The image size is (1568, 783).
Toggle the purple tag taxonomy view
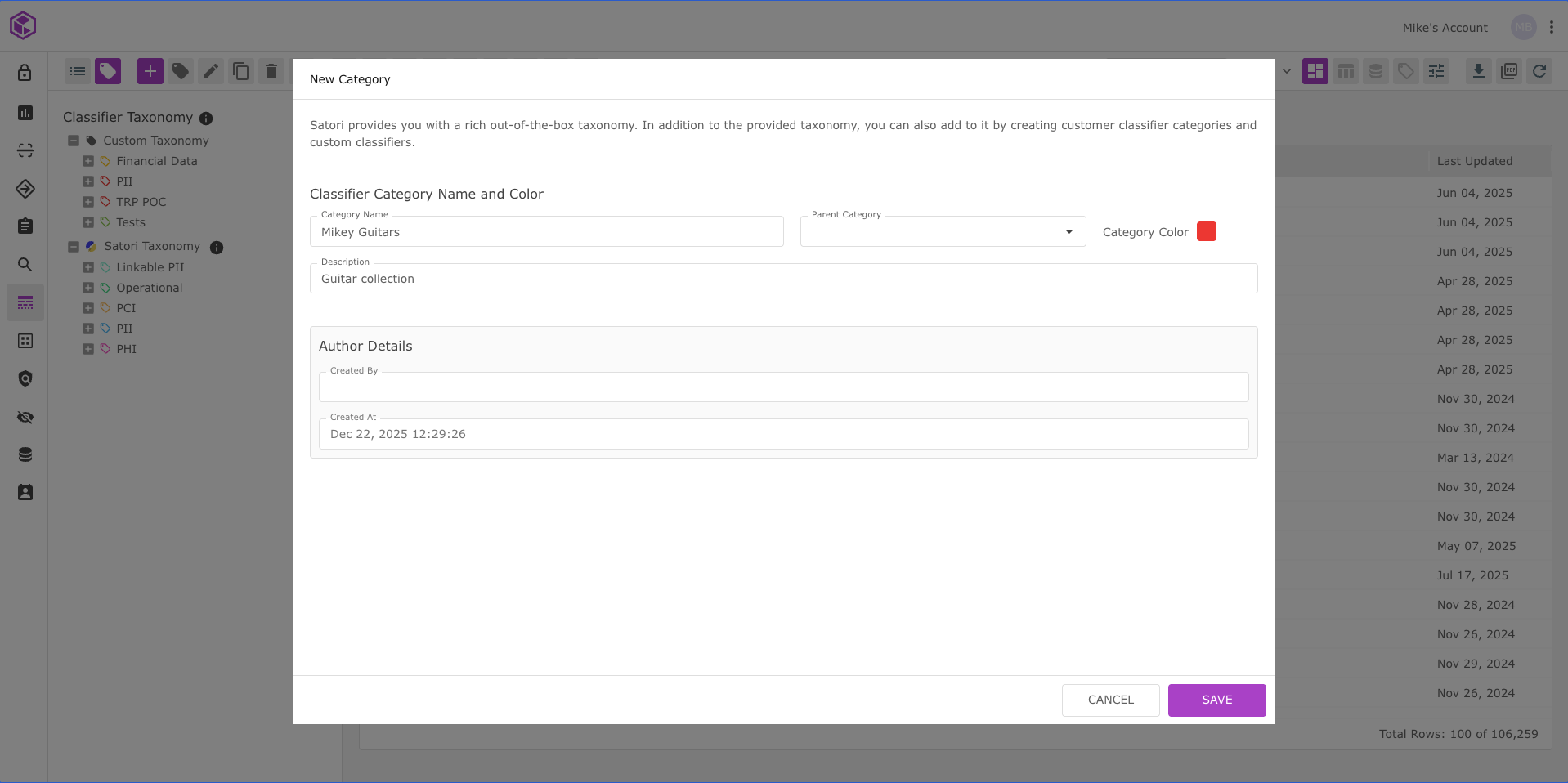click(x=108, y=72)
